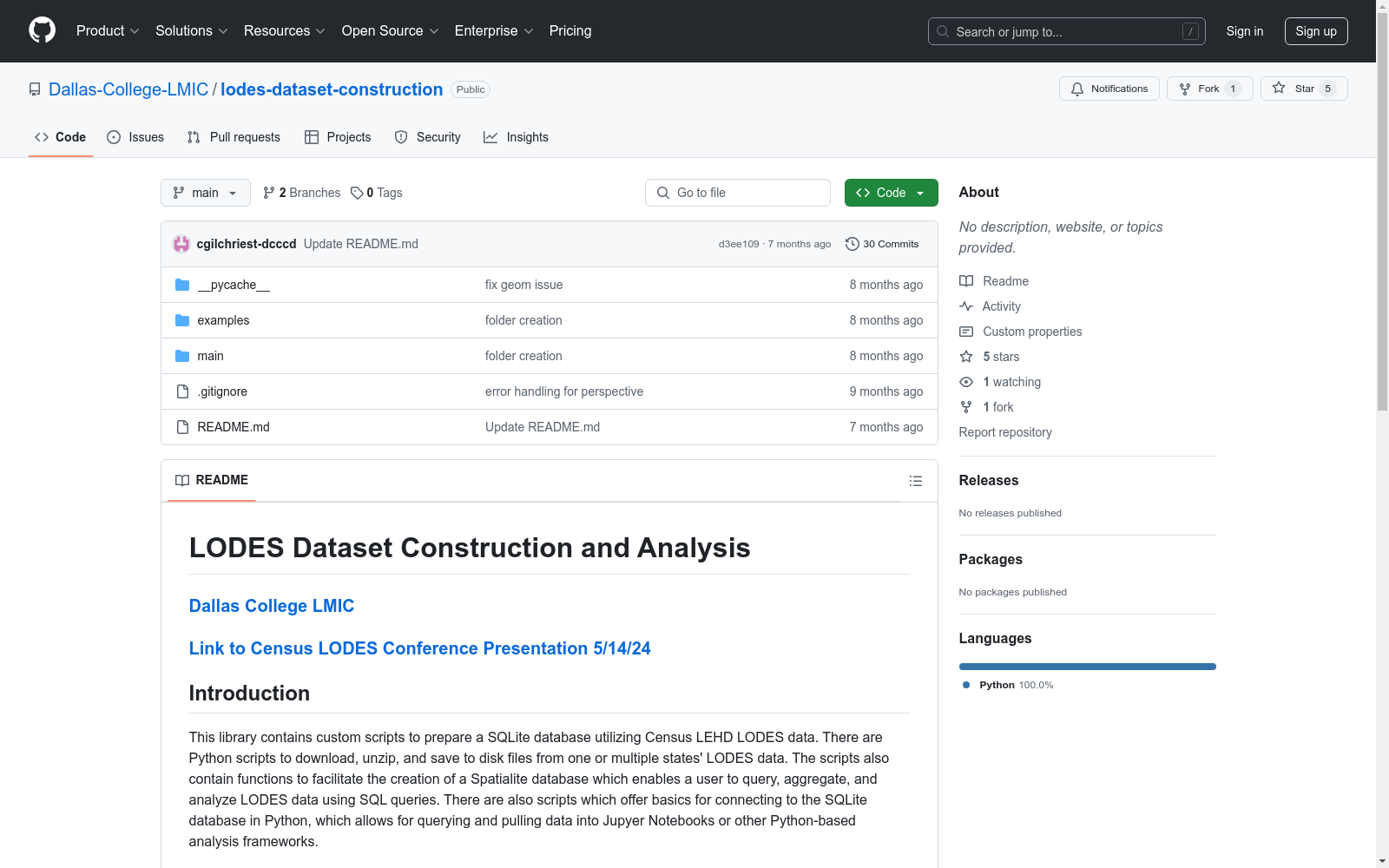The image size is (1389, 868).
Task: Click the eye icon beside 1 watching
Action: (966, 382)
